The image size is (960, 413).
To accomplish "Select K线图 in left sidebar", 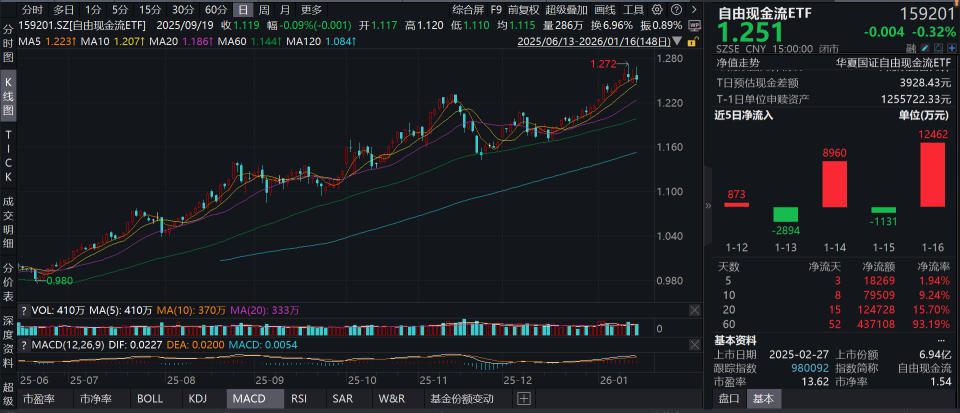I will click(x=9, y=98).
